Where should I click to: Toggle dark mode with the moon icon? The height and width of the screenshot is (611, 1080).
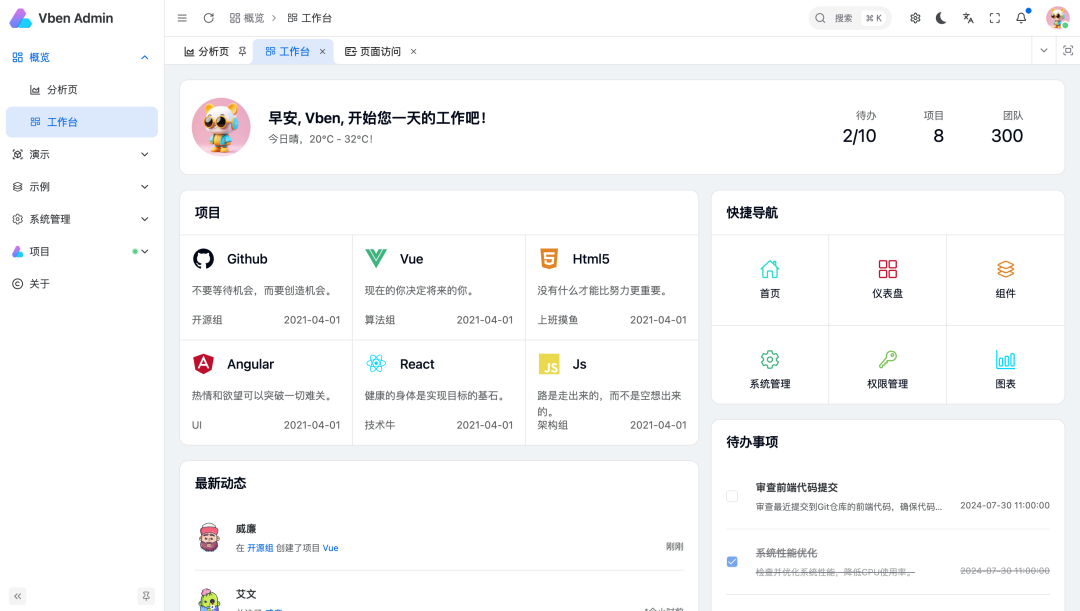click(941, 17)
